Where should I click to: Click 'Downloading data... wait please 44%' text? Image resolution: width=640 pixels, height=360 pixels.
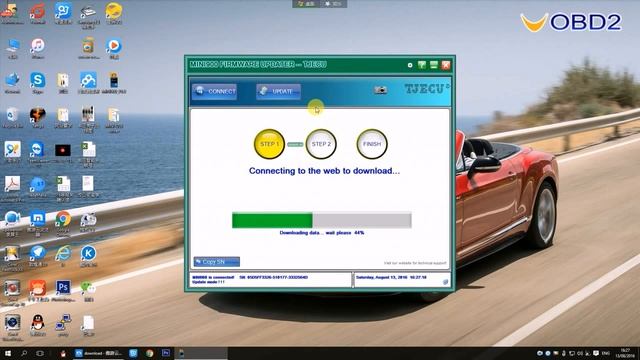coord(322,233)
